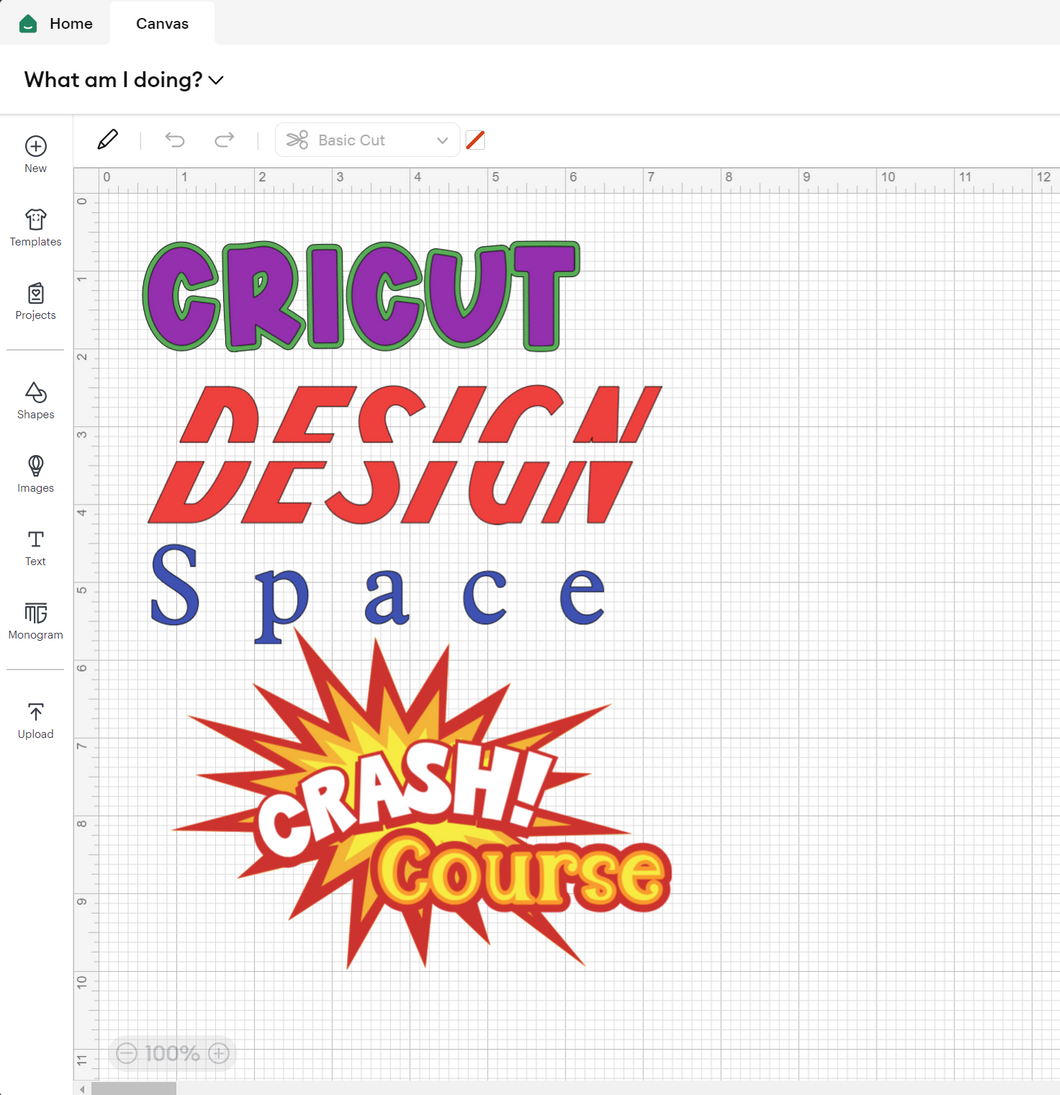The height and width of the screenshot is (1095, 1060).
Task: Click the Upload icon
Action: coord(36,712)
